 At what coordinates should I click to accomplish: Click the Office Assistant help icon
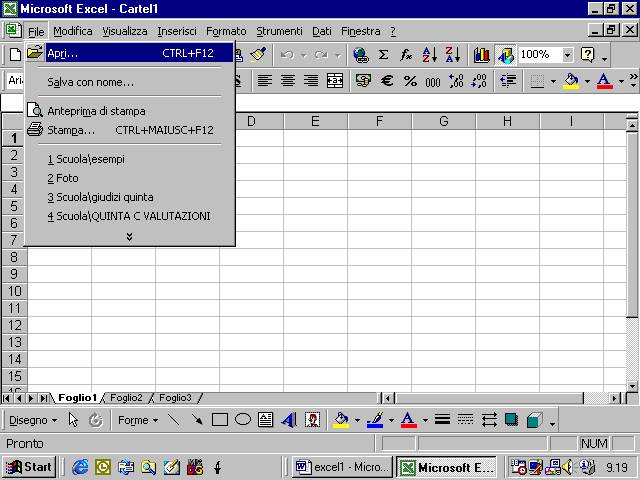pyautogui.click(x=587, y=55)
